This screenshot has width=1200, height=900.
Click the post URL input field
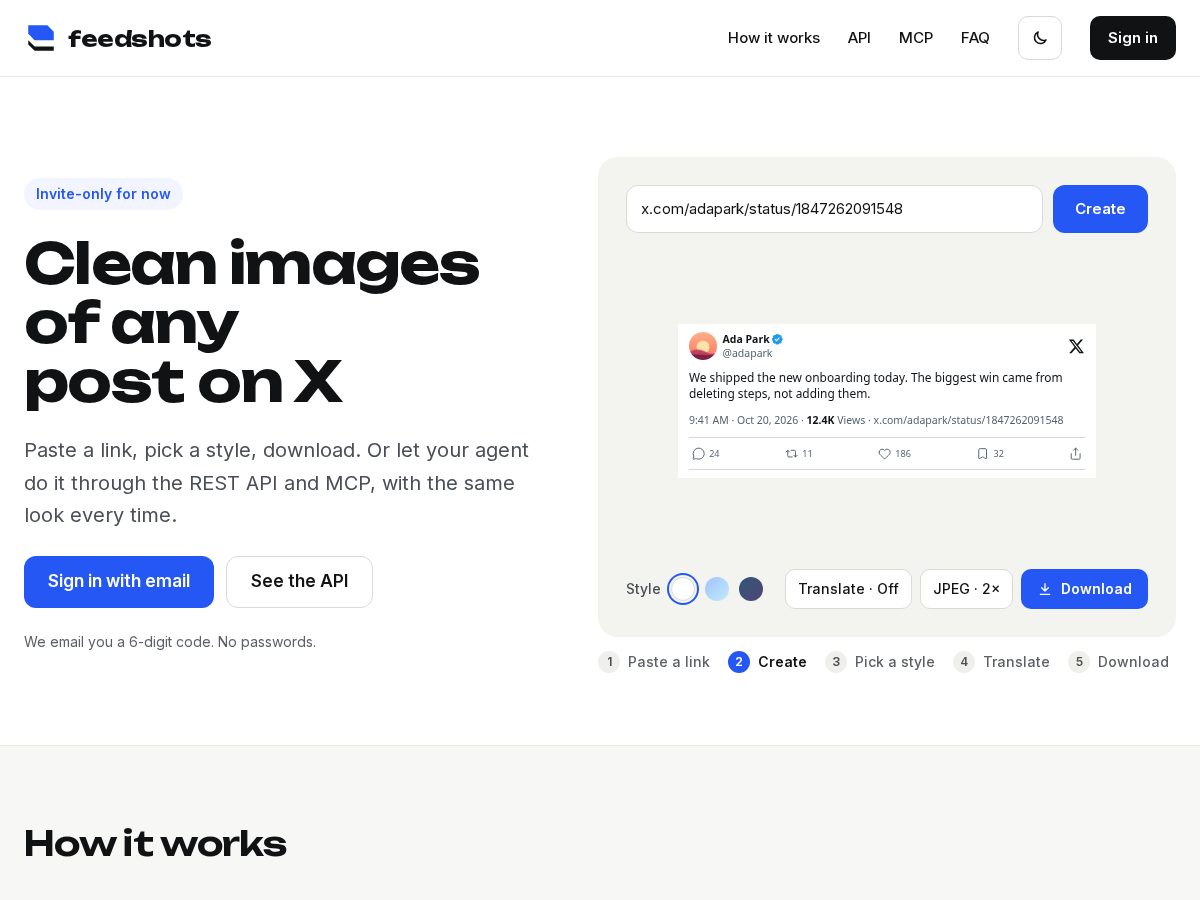point(834,209)
